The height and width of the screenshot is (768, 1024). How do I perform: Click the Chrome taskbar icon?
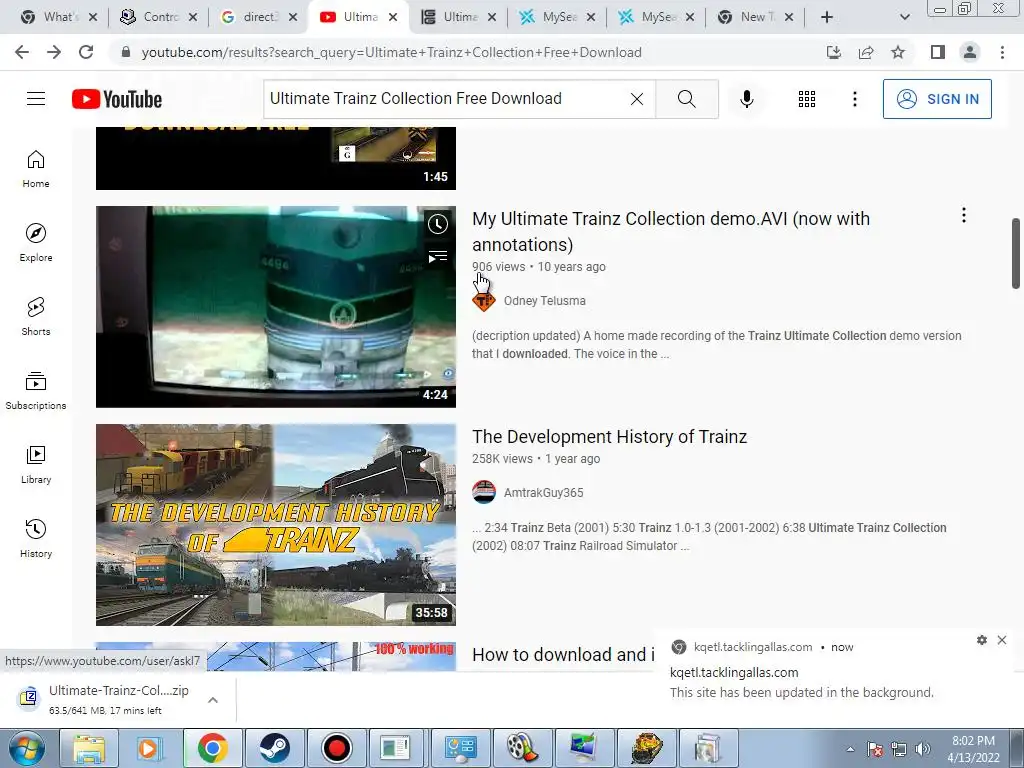(212, 748)
